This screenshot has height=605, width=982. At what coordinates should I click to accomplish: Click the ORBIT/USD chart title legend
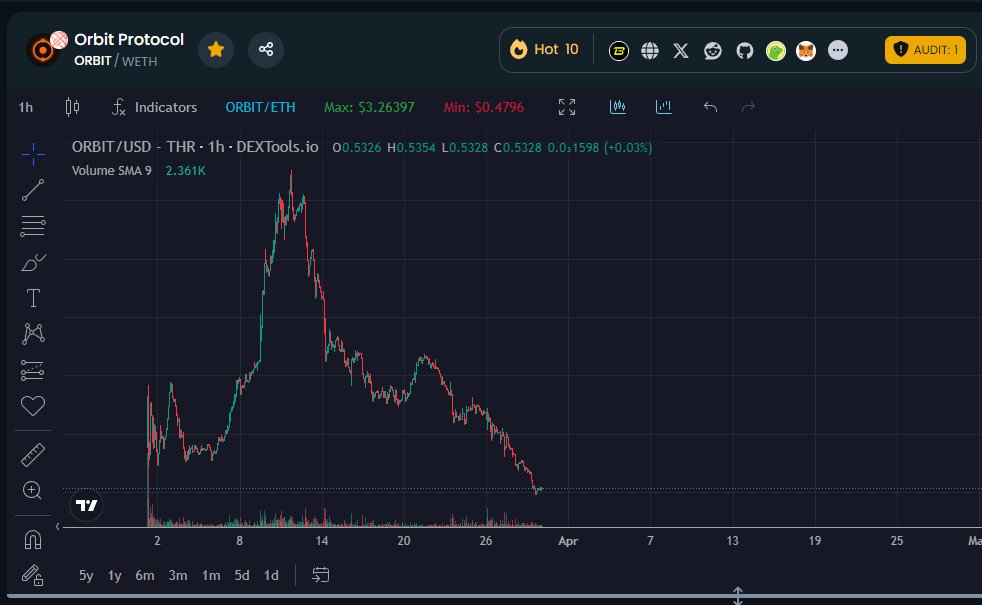click(195, 147)
